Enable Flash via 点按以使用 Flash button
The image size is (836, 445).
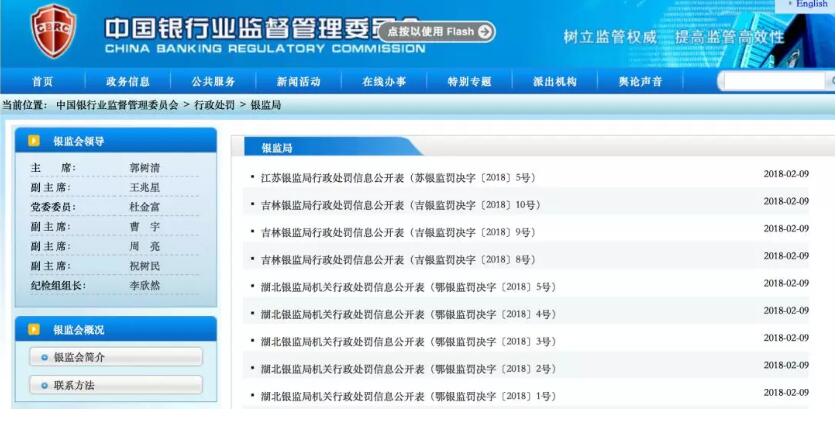point(437,31)
